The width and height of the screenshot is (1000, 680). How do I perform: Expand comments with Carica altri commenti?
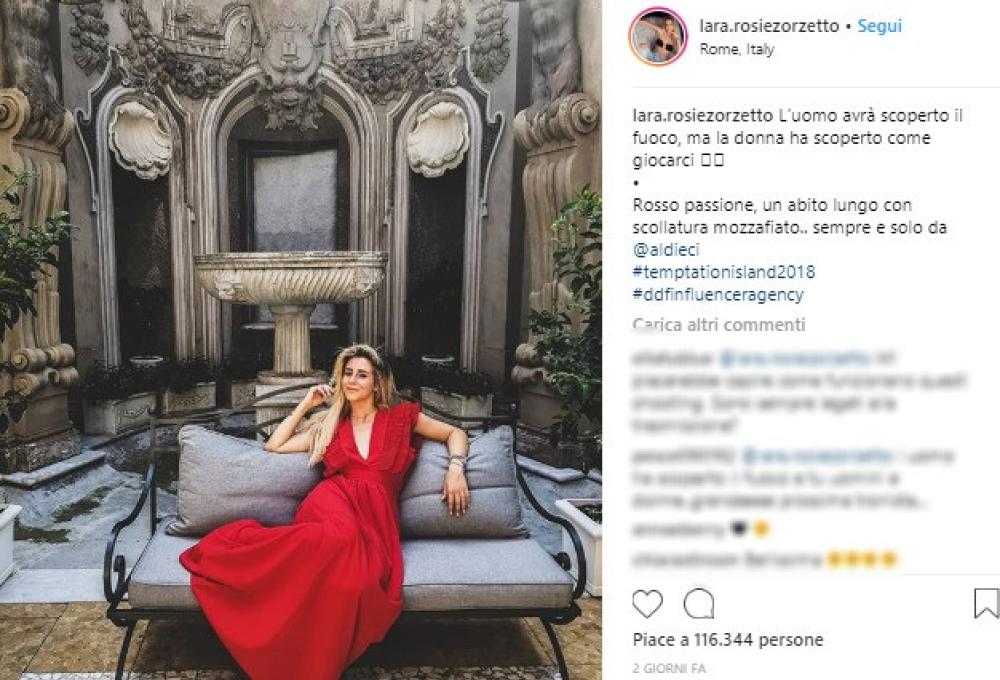(719, 325)
